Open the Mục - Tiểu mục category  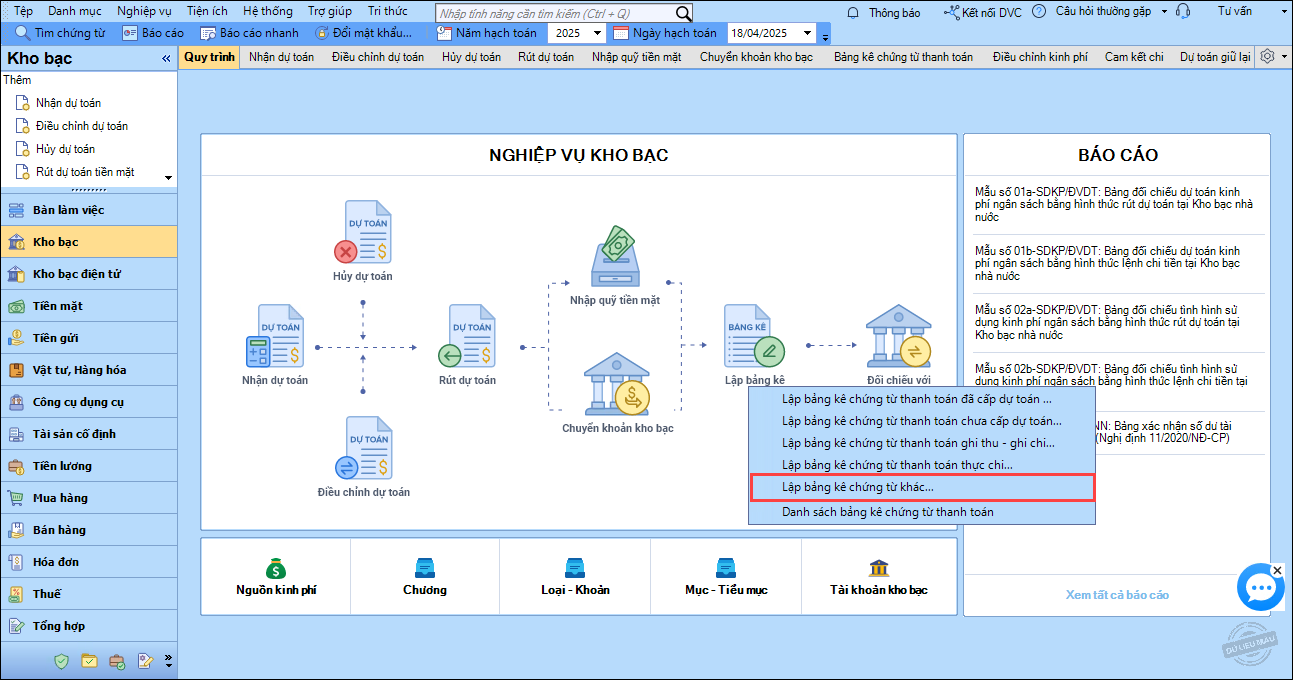pos(726,576)
